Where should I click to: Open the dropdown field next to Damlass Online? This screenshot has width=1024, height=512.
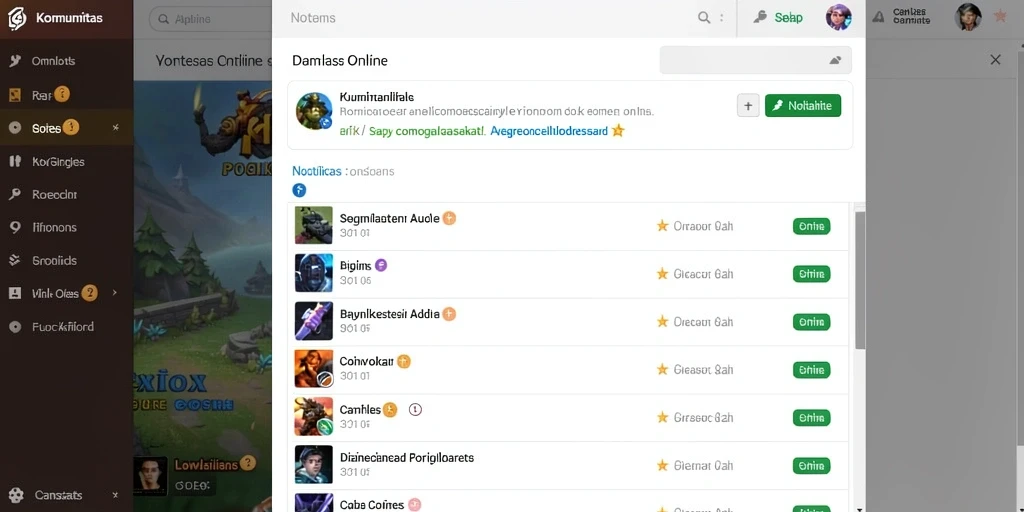point(756,60)
